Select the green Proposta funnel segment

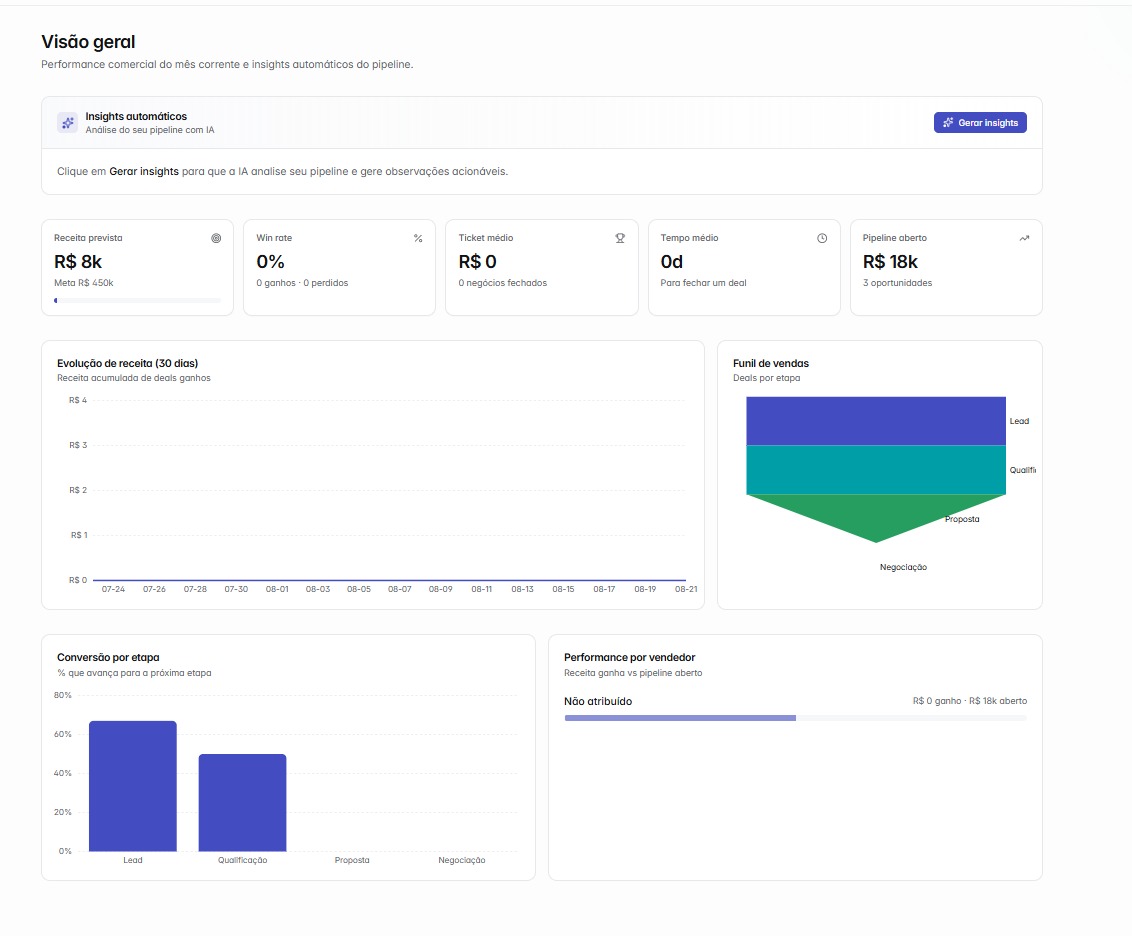[x=876, y=514]
